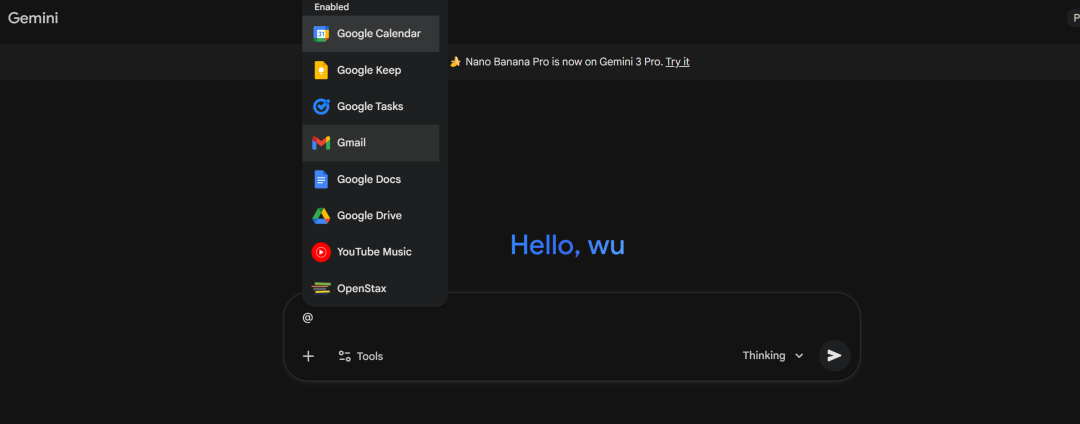
Task: Choose Gmail in the apps menu
Action: click(371, 143)
